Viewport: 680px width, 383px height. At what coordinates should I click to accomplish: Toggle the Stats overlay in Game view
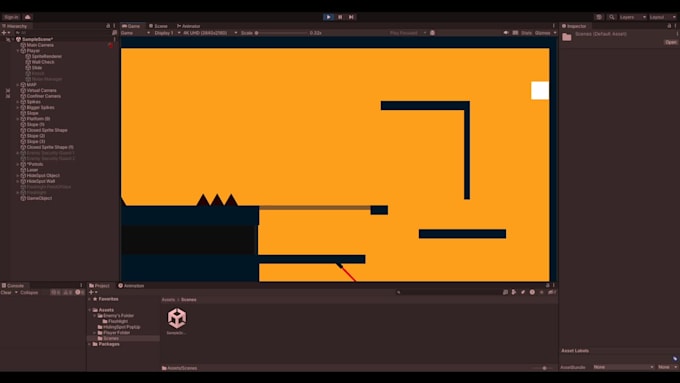tap(526, 33)
